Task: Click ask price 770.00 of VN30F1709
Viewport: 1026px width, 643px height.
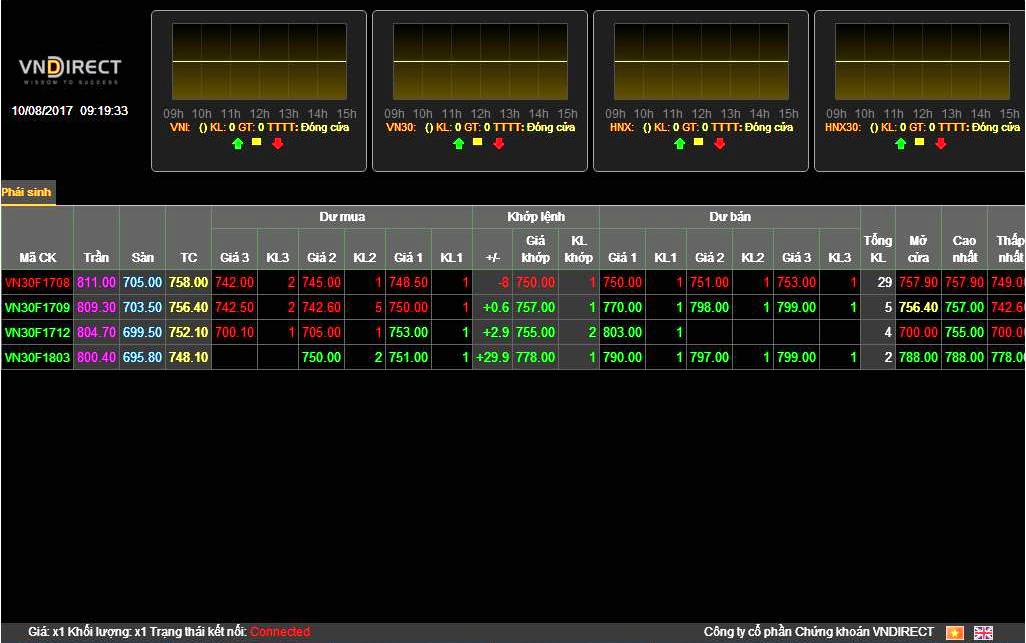Action: (622, 307)
